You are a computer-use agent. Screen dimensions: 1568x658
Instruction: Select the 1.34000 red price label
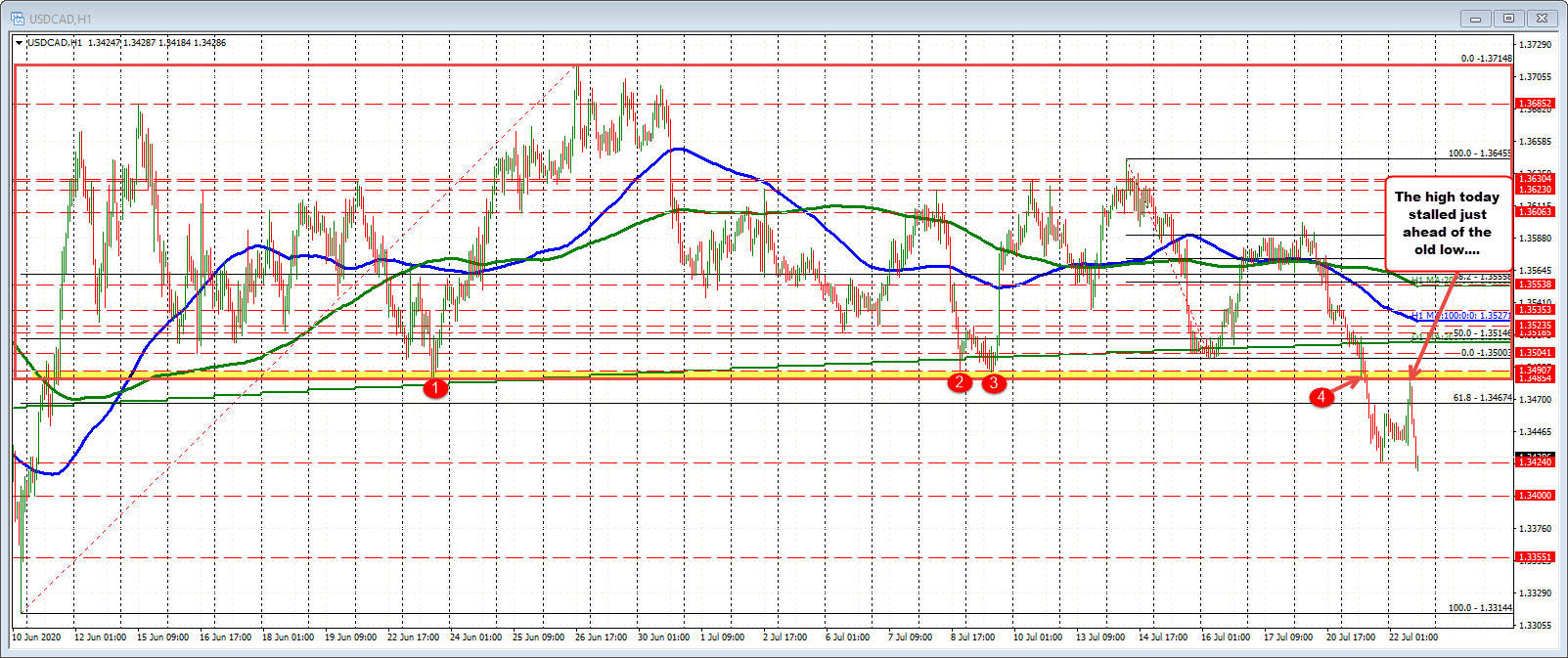coord(1535,496)
